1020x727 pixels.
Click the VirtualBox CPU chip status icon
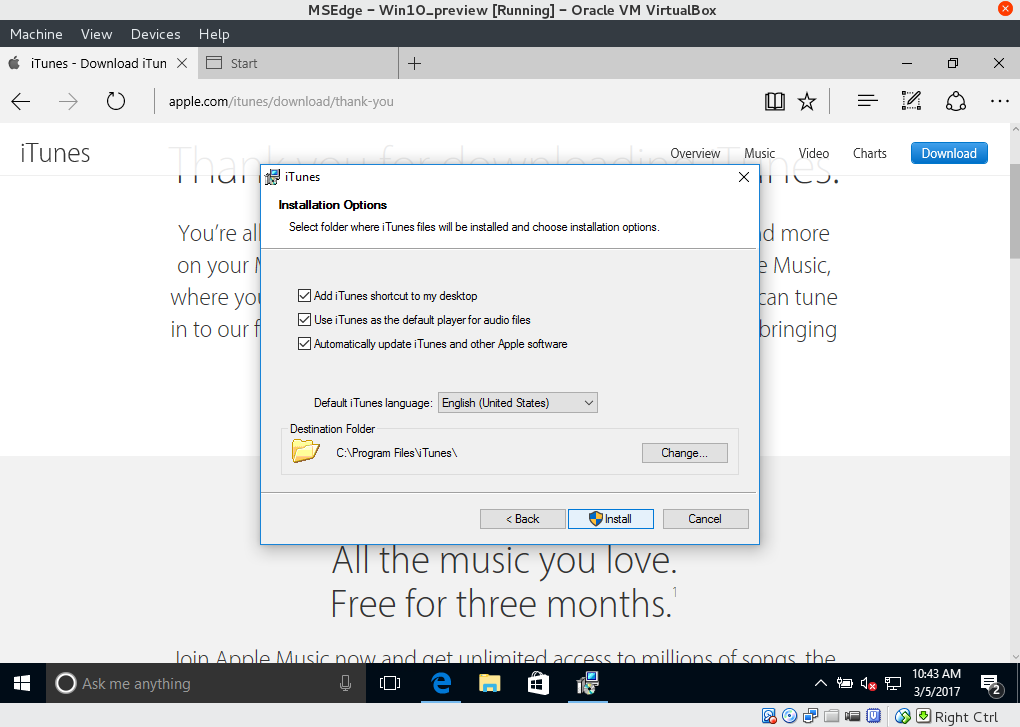(x=873, y=717)
